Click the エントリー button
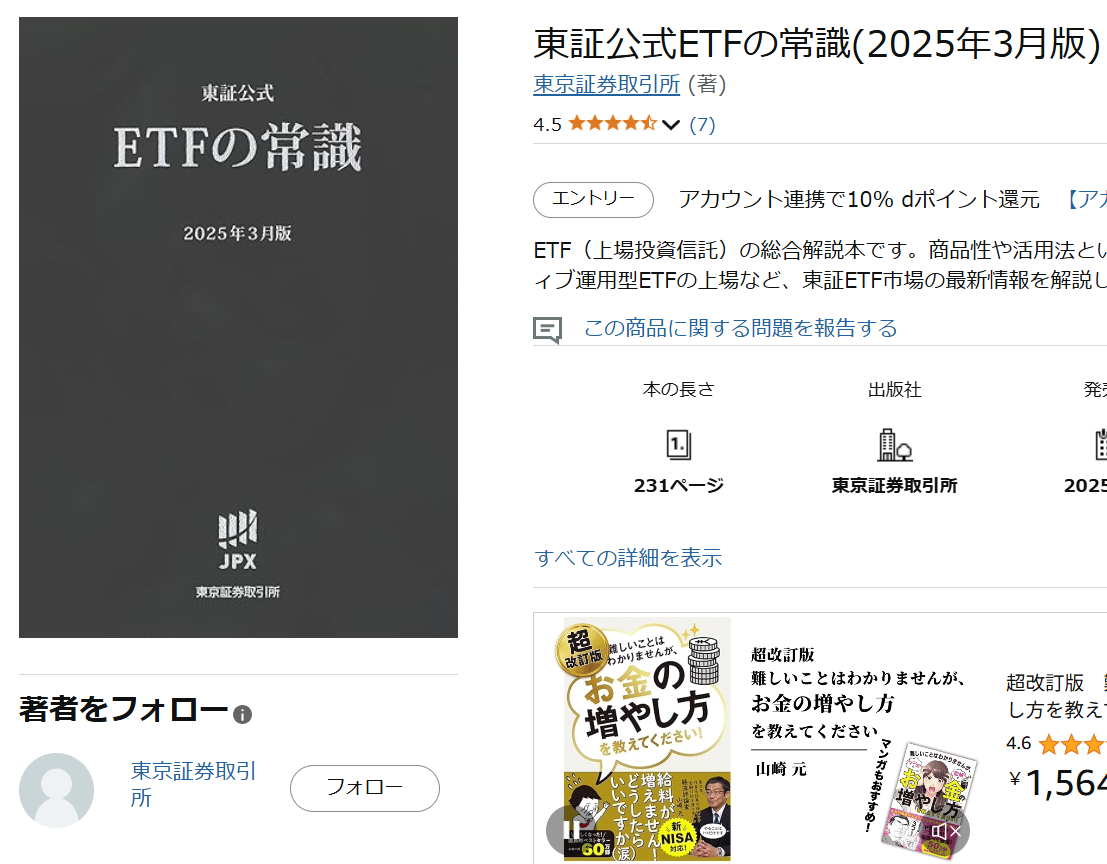Screen dimensions: 1107x864 click(593, 200)
